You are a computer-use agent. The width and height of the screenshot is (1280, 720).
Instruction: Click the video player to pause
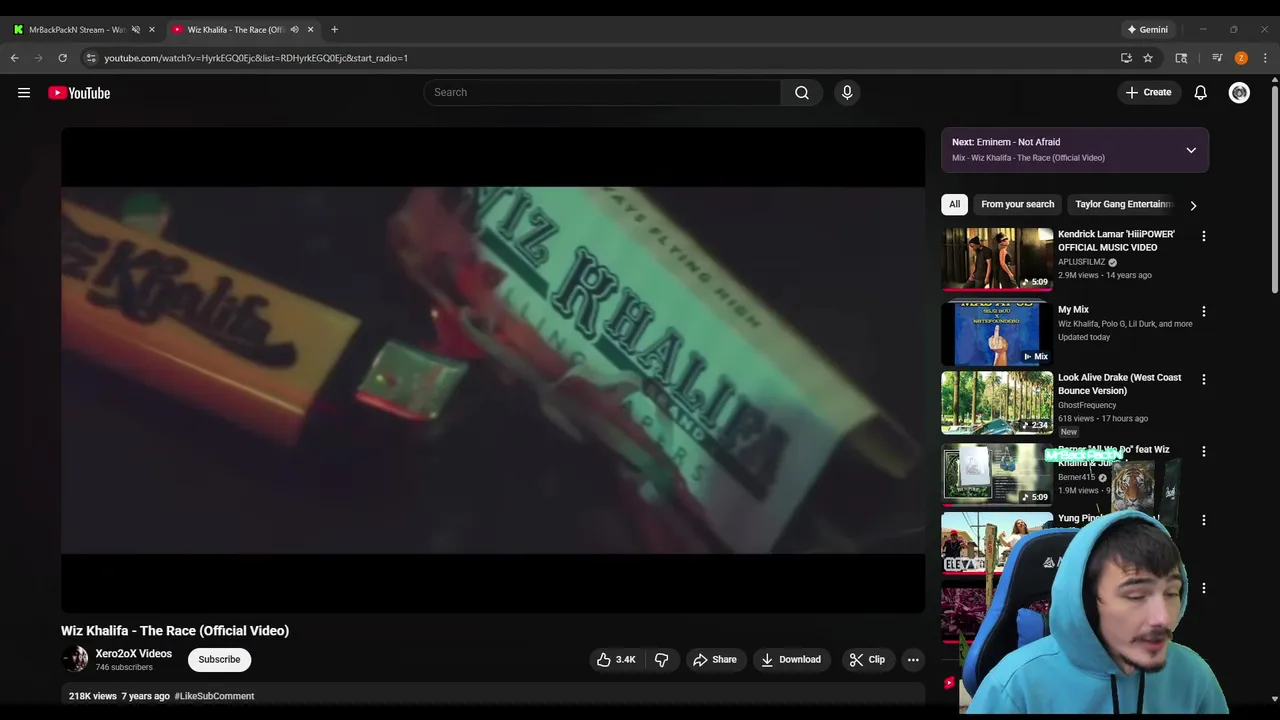coord(493,370)
